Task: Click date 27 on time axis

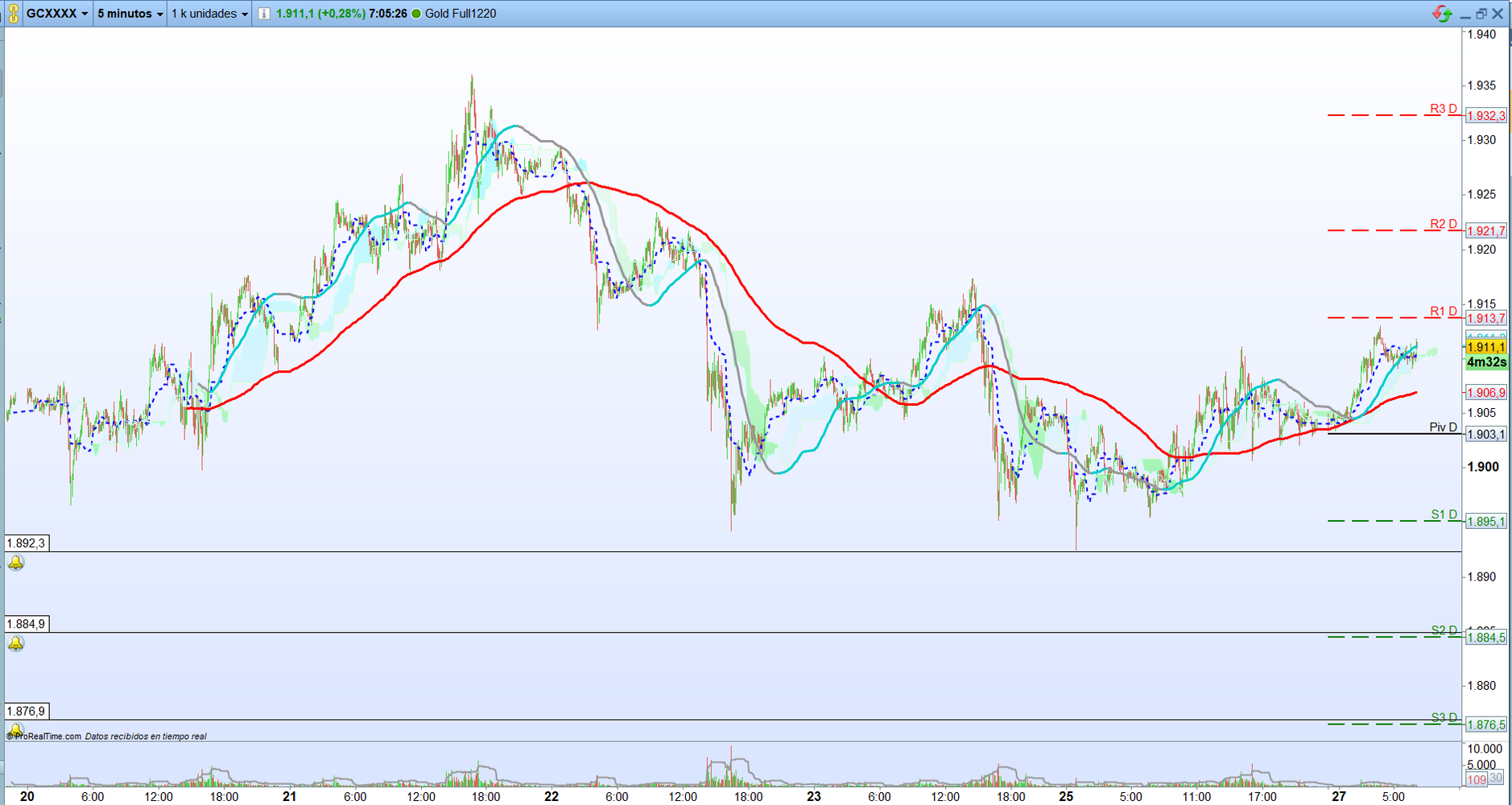Action: pyautogui.click(x=1339, y=796)
